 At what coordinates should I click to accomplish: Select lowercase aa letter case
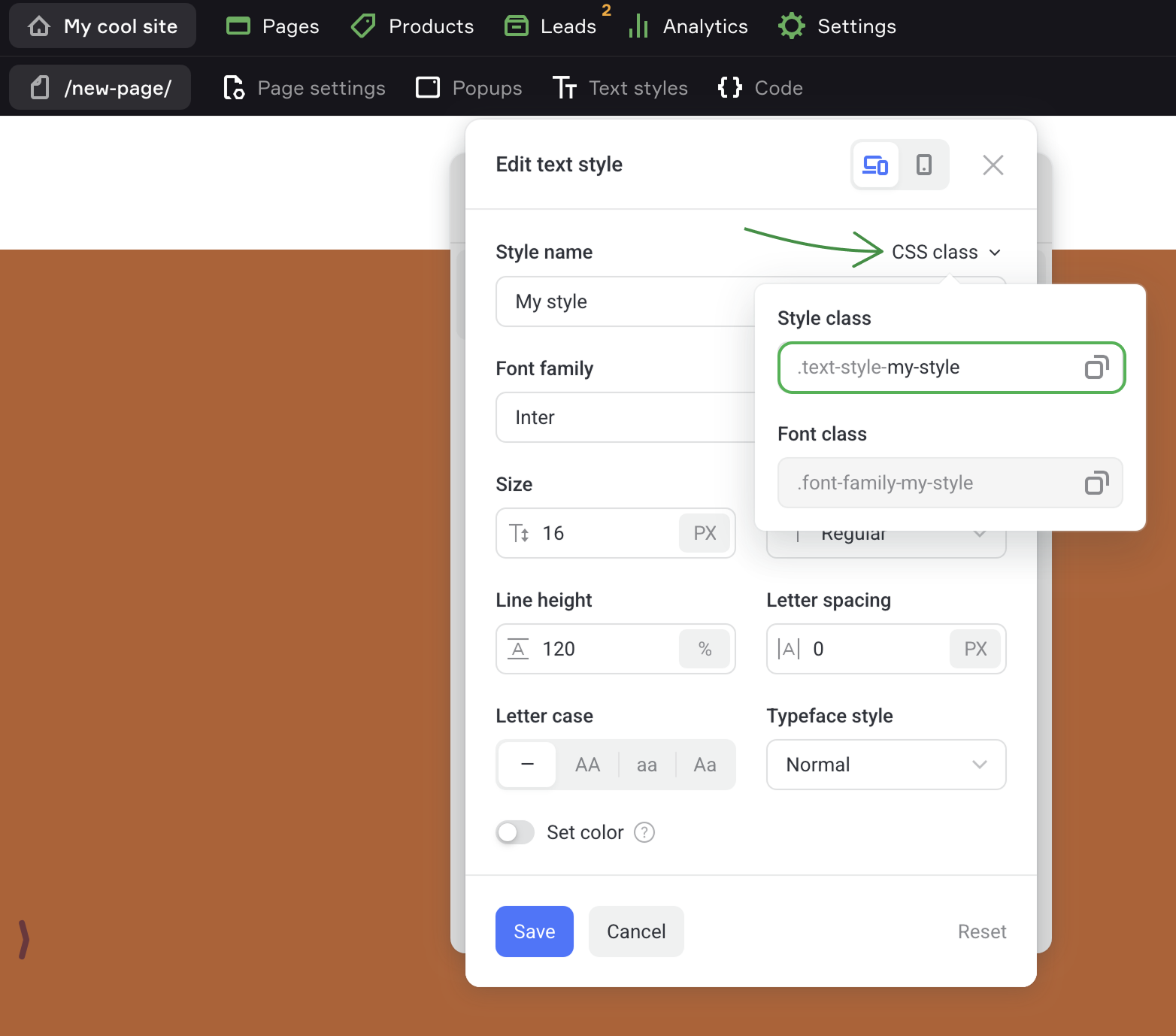(x=647, y=765)
